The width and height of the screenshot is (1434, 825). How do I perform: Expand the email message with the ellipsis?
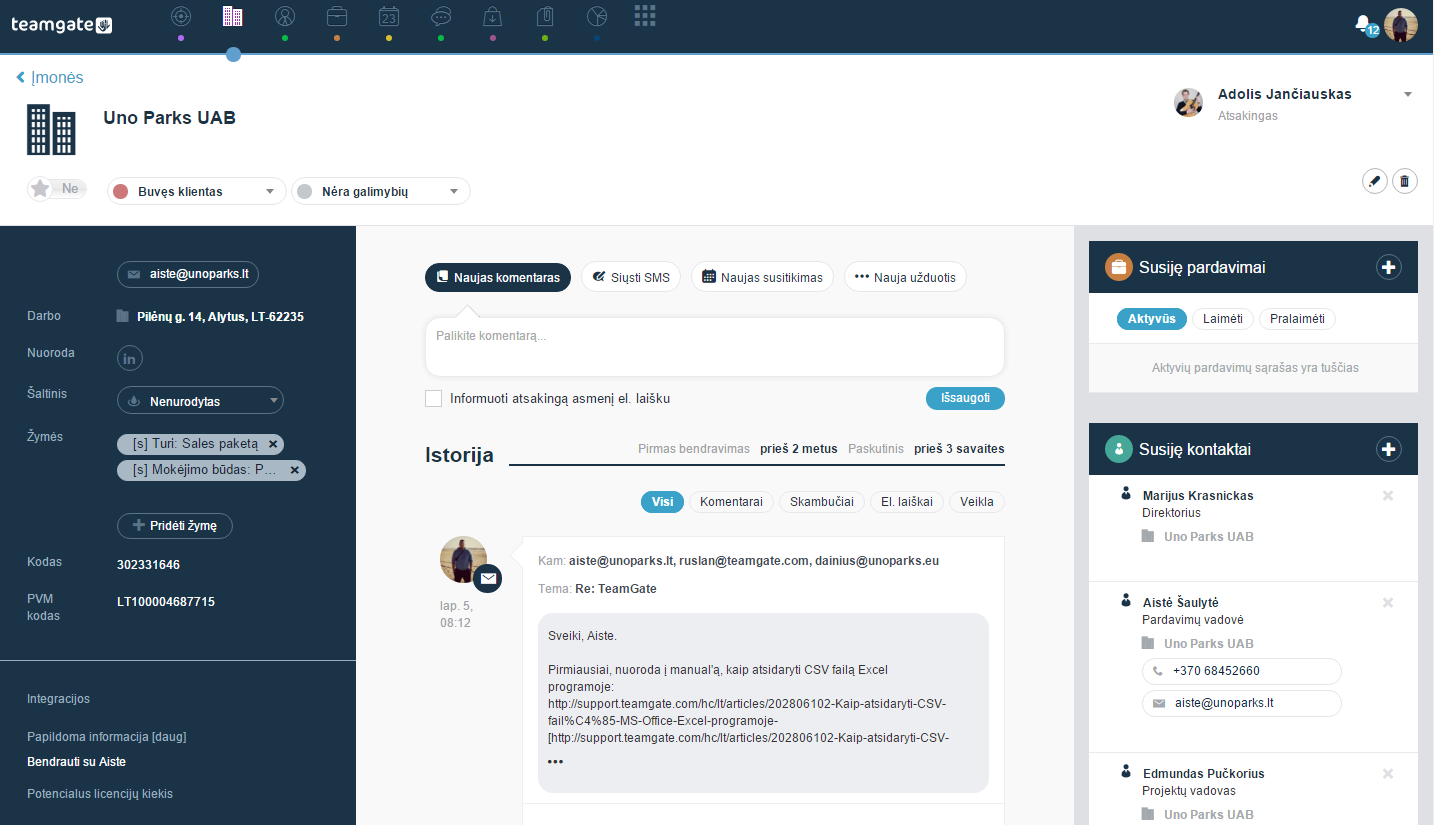tap(556, 762)
